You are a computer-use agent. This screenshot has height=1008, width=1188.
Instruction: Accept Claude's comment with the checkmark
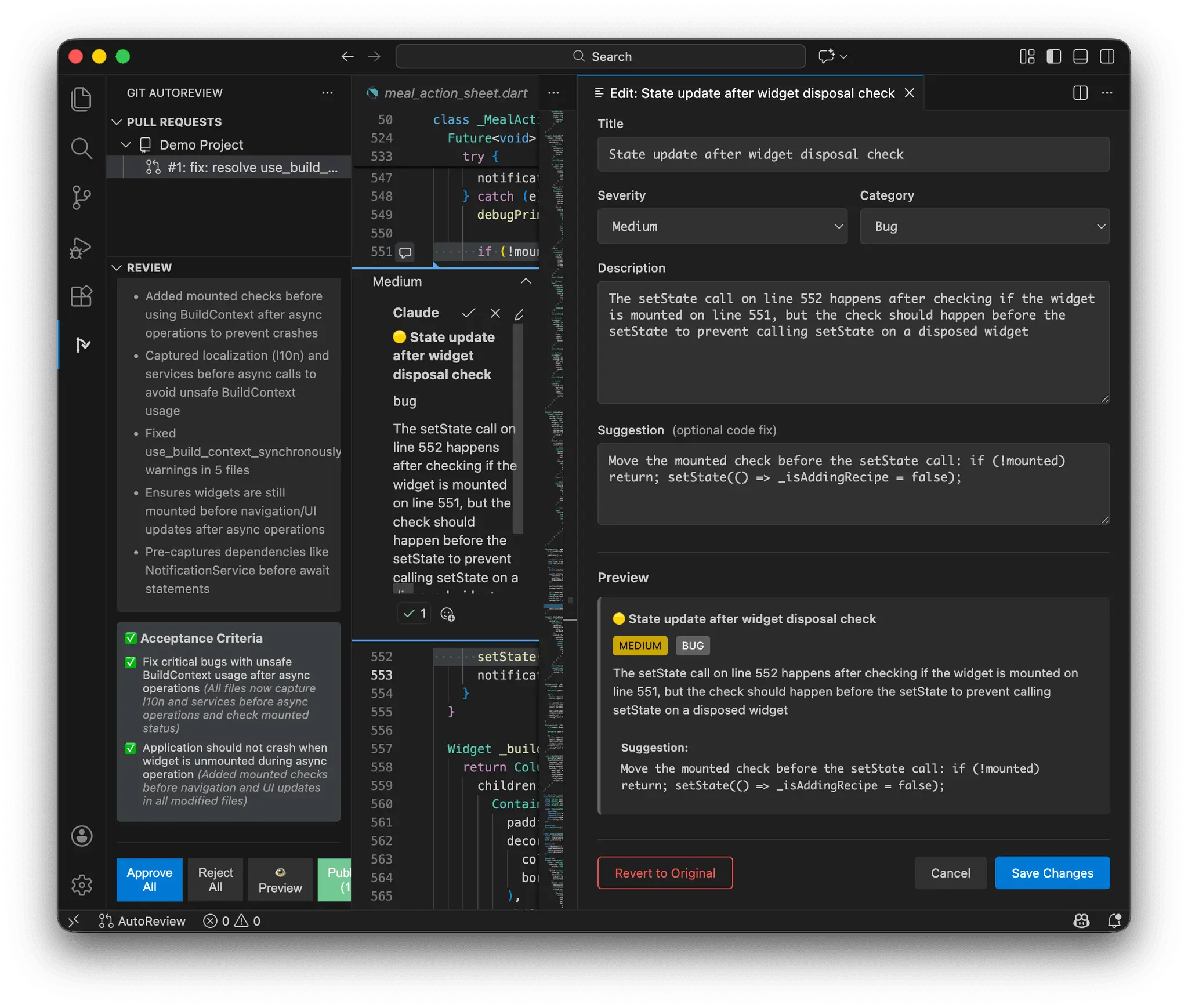coord(468,313)
